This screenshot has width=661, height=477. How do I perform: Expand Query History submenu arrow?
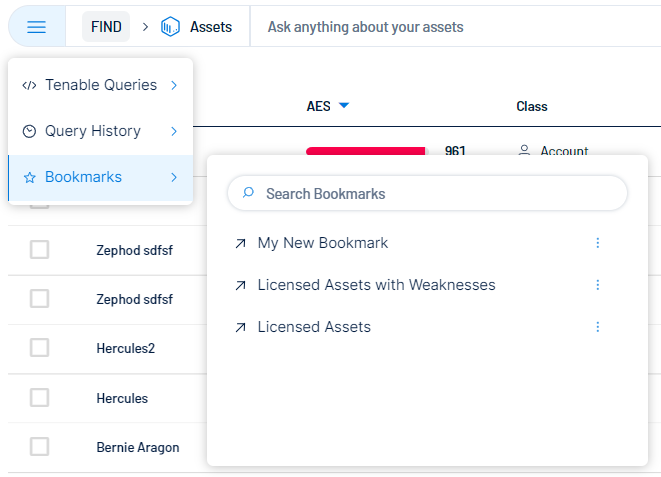point(174,131)
